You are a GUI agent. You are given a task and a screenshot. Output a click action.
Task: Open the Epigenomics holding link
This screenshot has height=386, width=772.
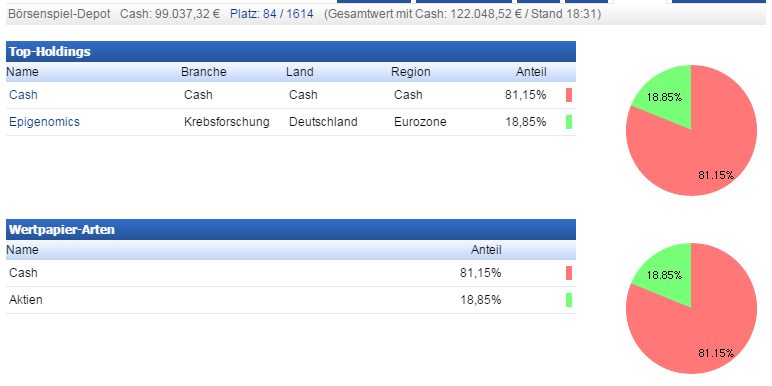coord(44,122)
